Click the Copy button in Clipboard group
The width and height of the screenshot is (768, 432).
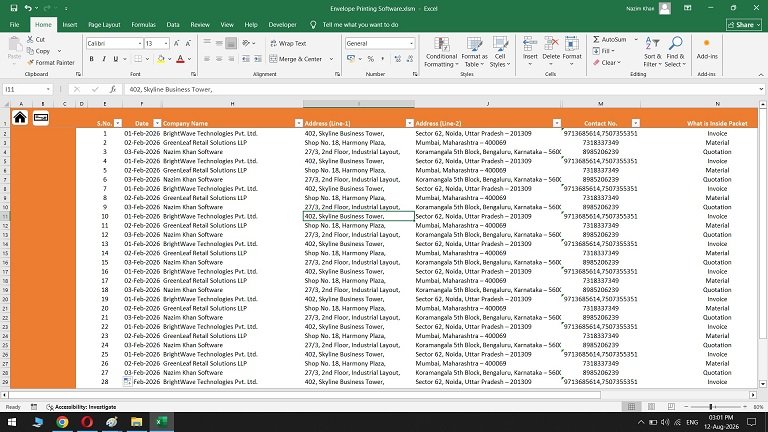(39, 51)
